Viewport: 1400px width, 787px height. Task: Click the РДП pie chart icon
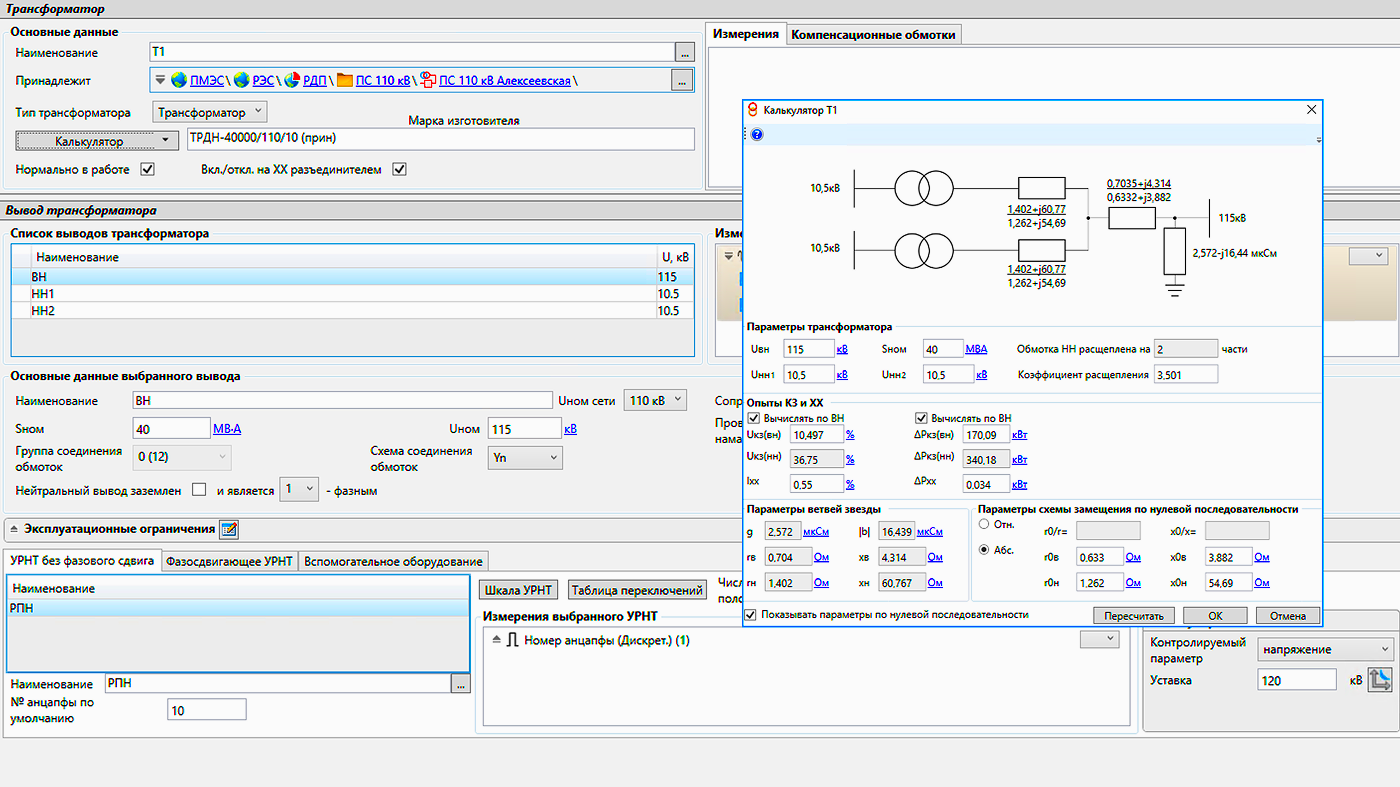[x=292, y=81]
